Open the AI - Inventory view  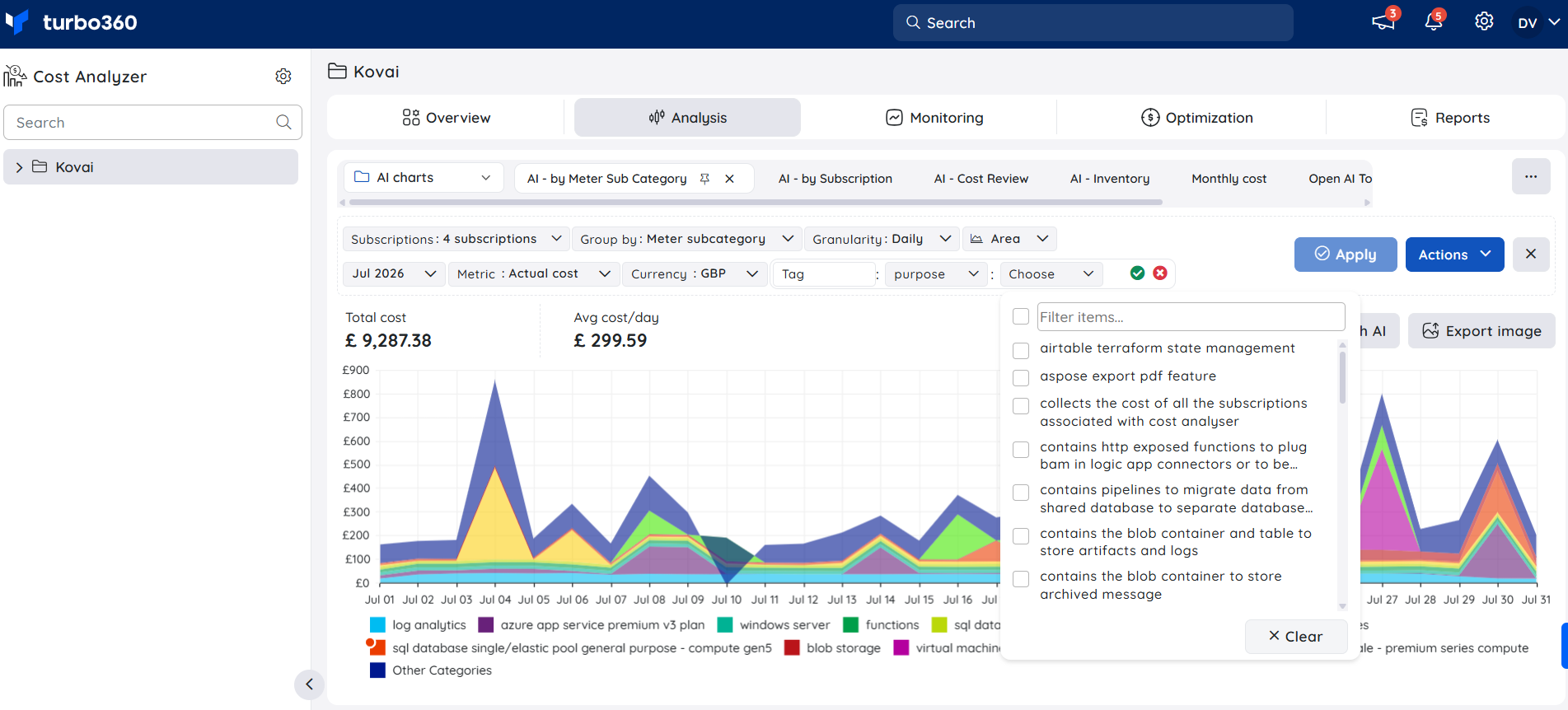pyautogui.click(x=1110, y=179)
